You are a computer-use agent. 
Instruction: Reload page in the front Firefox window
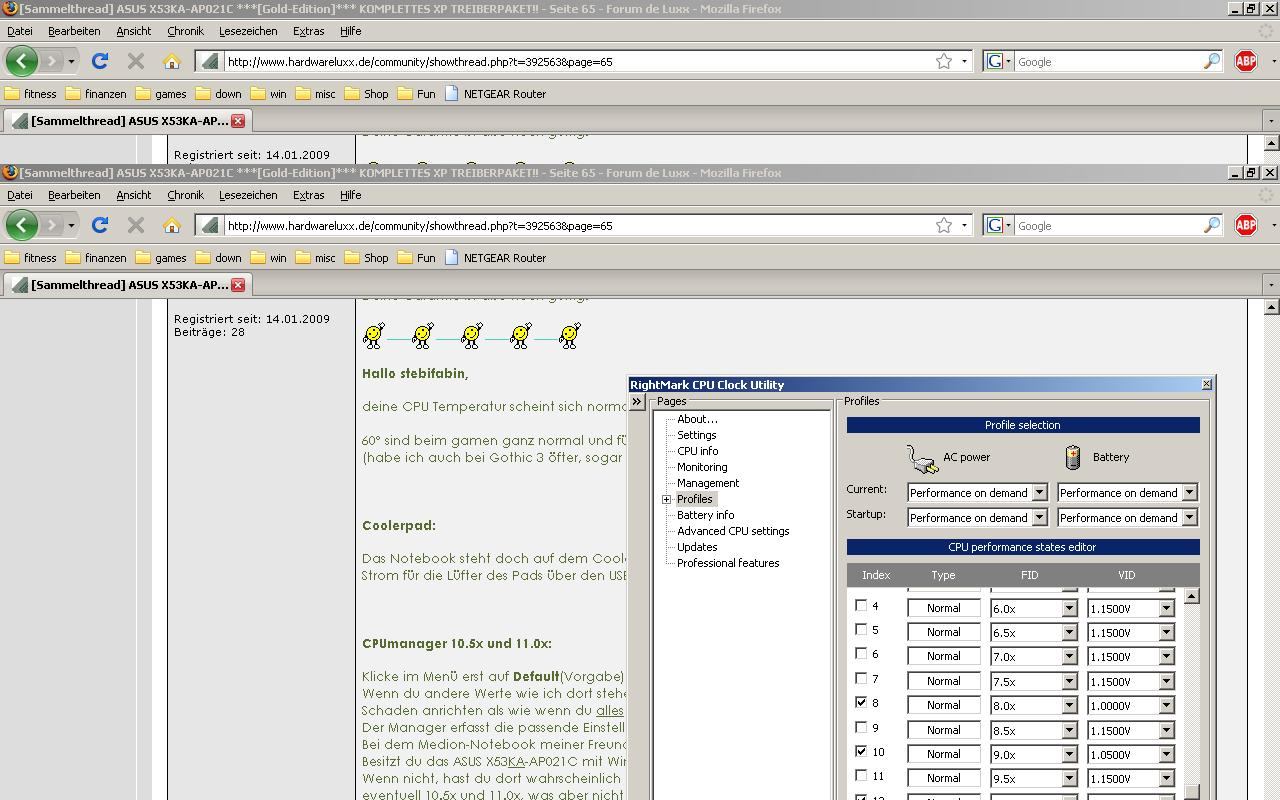click(x=100, y=225)
